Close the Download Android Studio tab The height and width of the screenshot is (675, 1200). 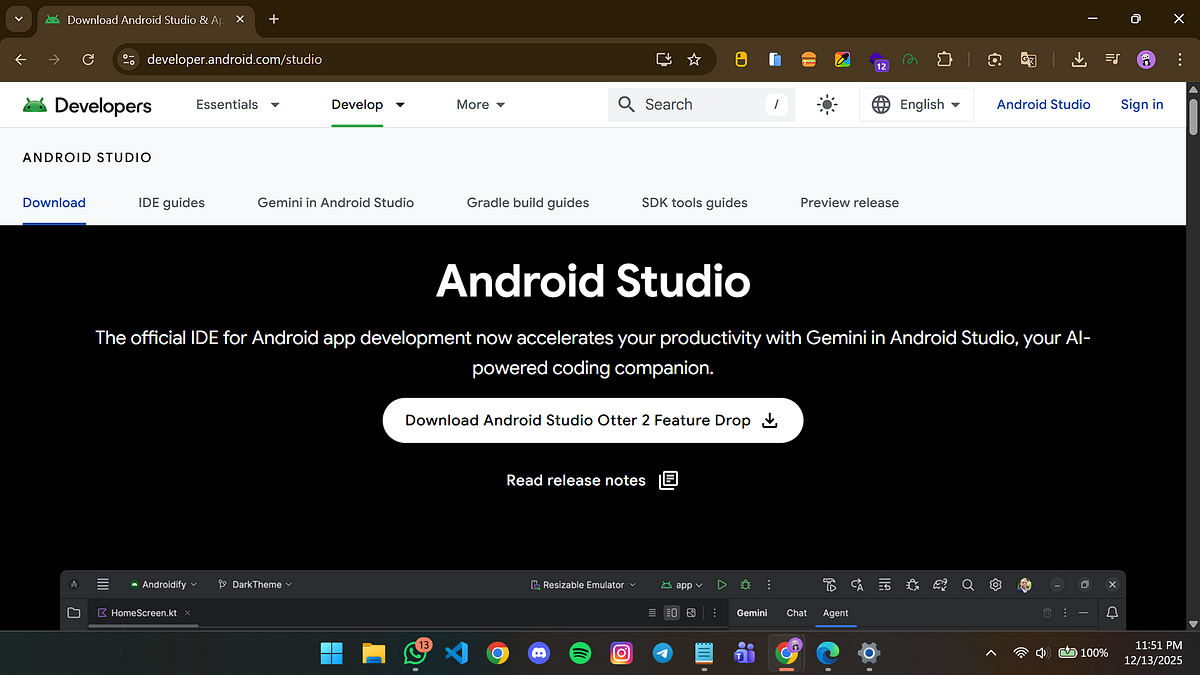241,19
